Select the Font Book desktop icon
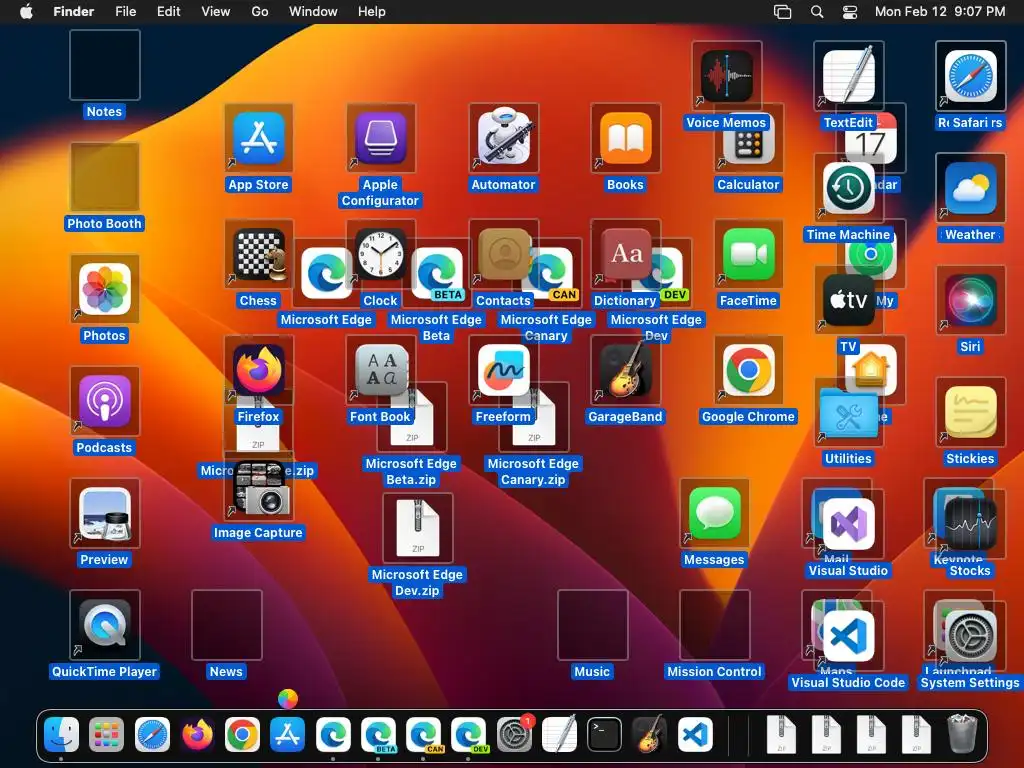The width and height of the screenshot is (1024, 768). 381,371
